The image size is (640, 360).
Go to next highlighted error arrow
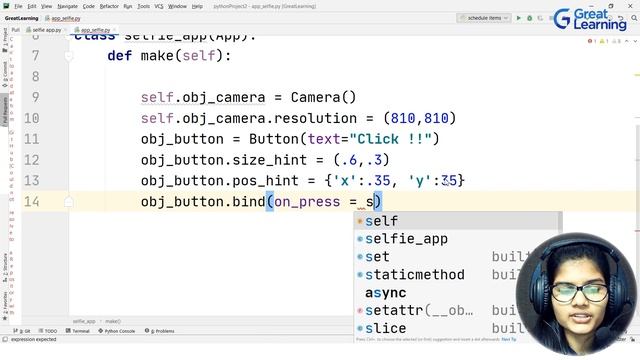(635, 41)
